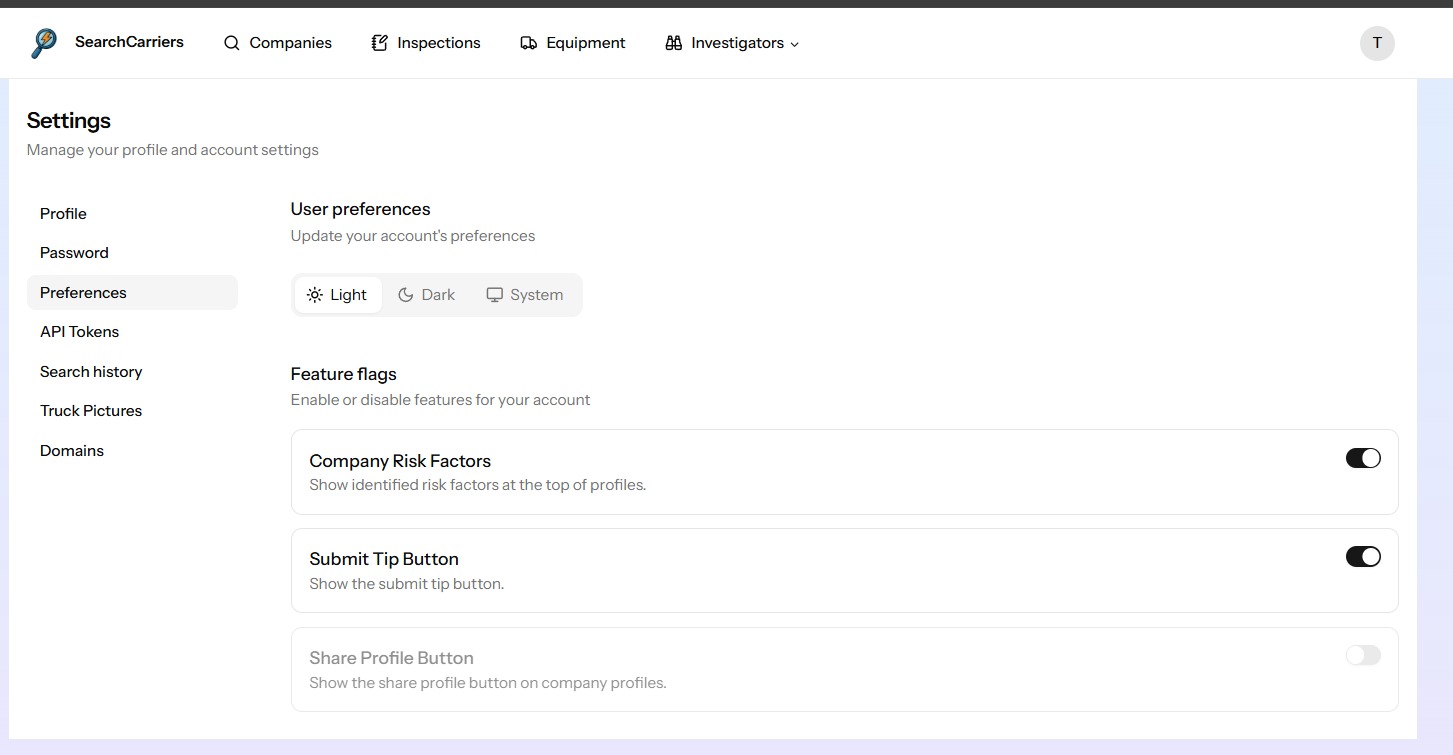Open the Profile settings section
Image resolution: width=1453 pixels, height=755 pixels.
tap(63, 214)
